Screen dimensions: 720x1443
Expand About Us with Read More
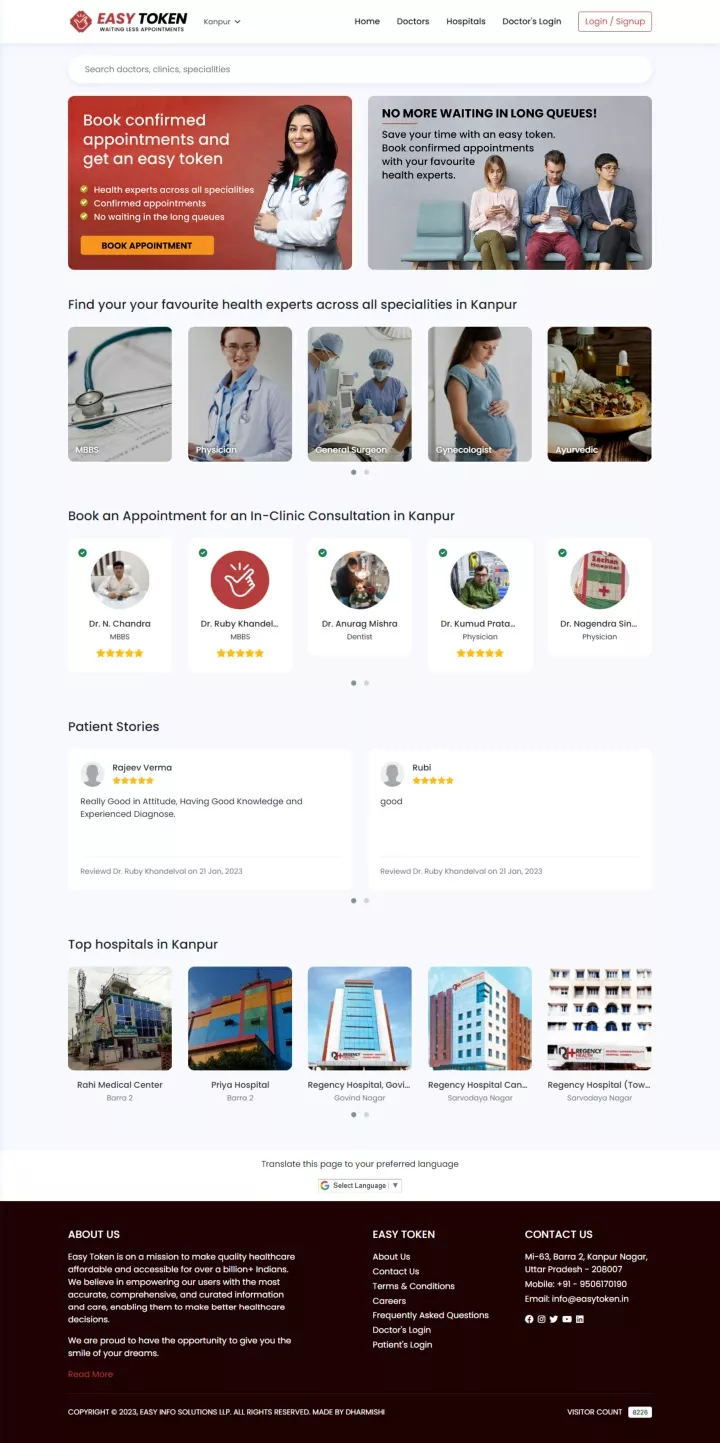90,1374
